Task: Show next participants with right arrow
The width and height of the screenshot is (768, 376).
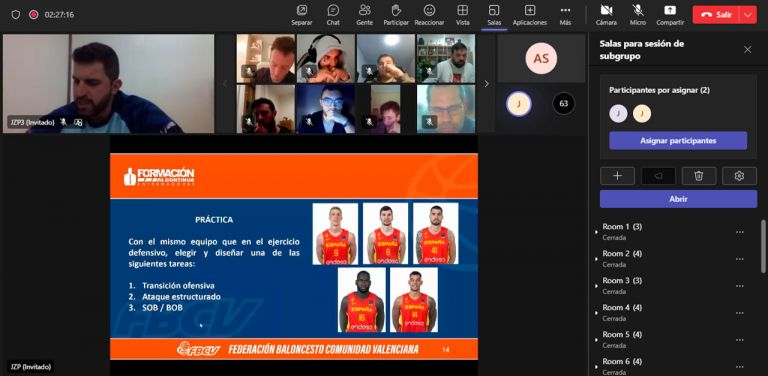Action: point(486,84)
